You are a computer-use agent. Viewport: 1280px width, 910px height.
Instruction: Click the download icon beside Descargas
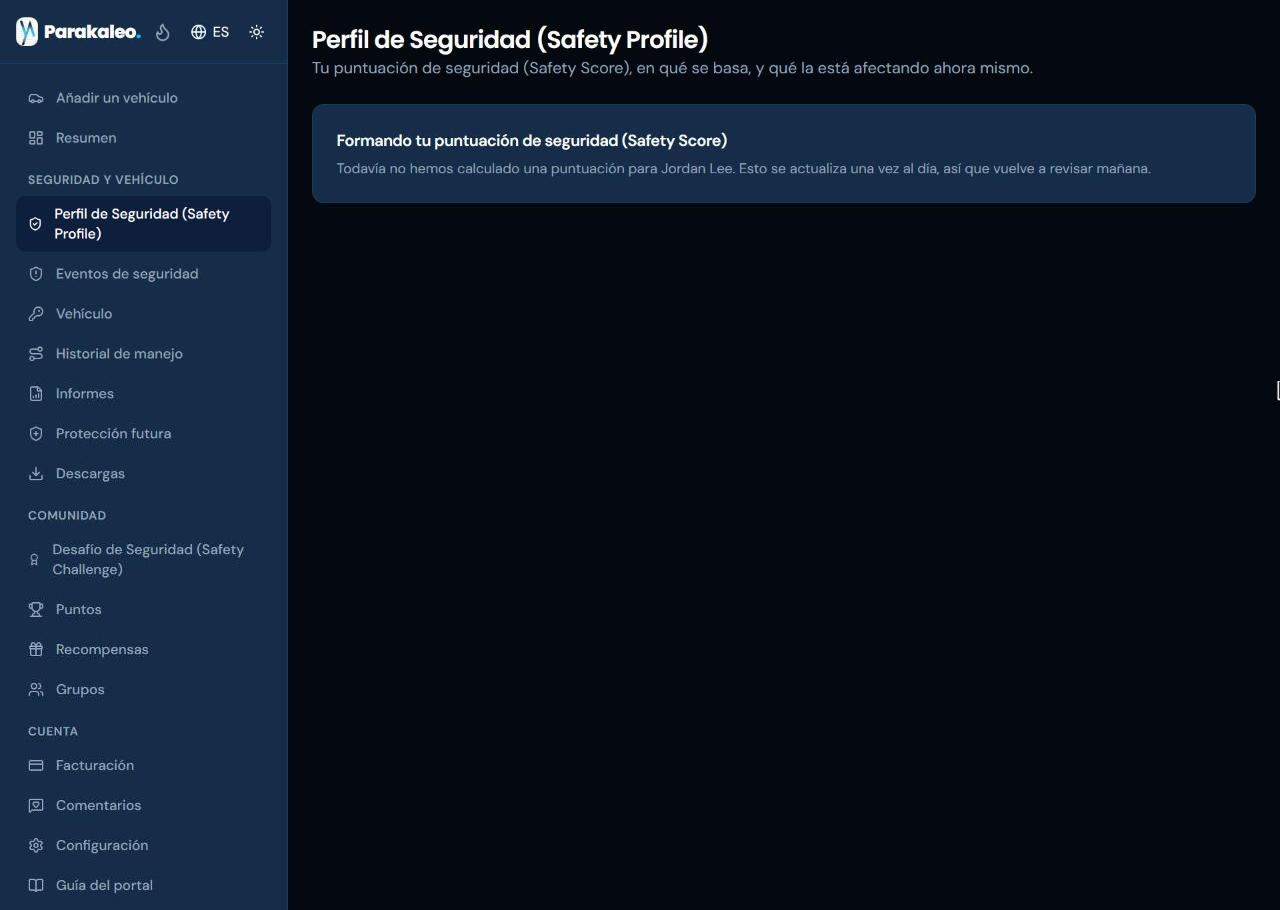coord(36,474)
